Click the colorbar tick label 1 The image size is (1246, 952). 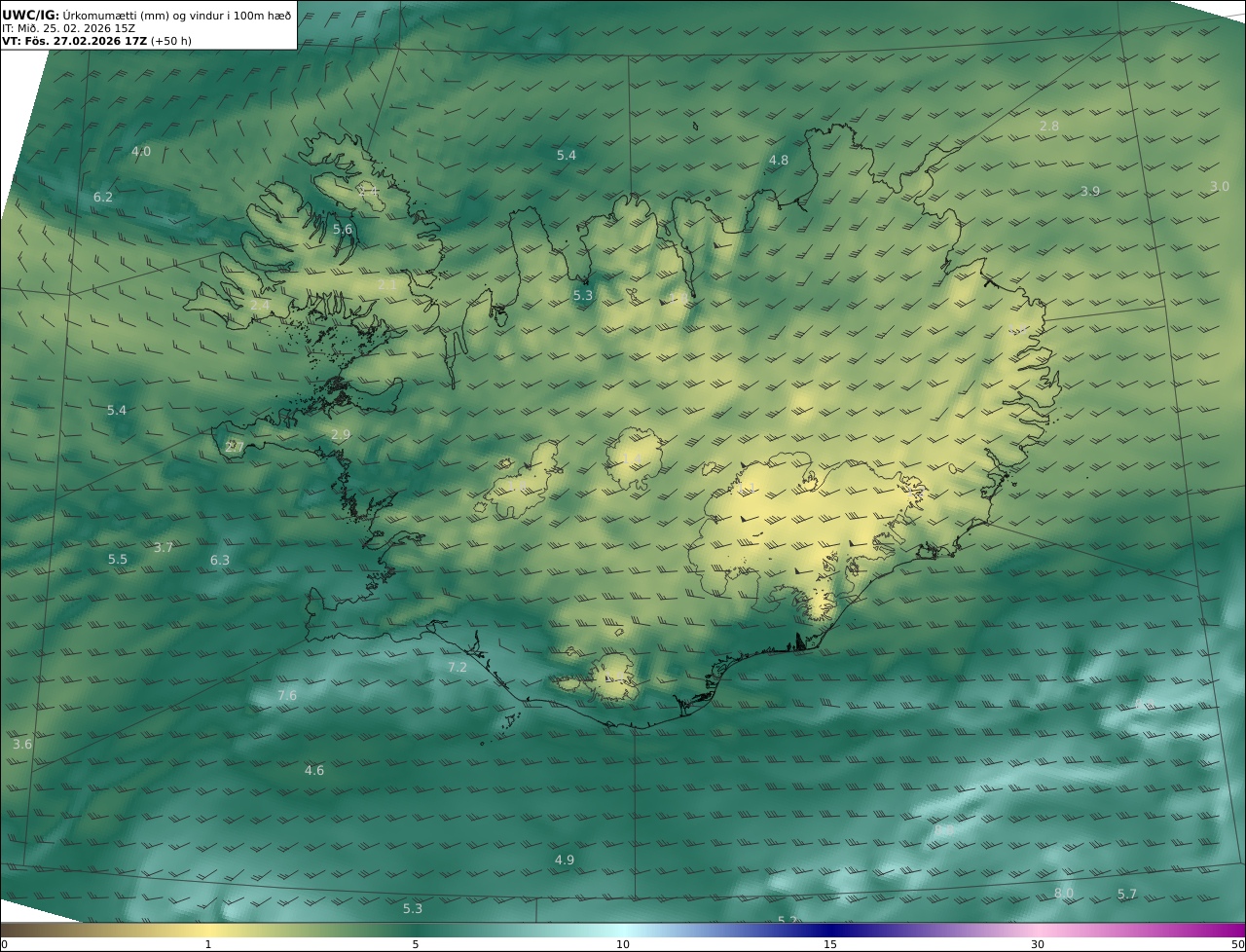[208, 944]
